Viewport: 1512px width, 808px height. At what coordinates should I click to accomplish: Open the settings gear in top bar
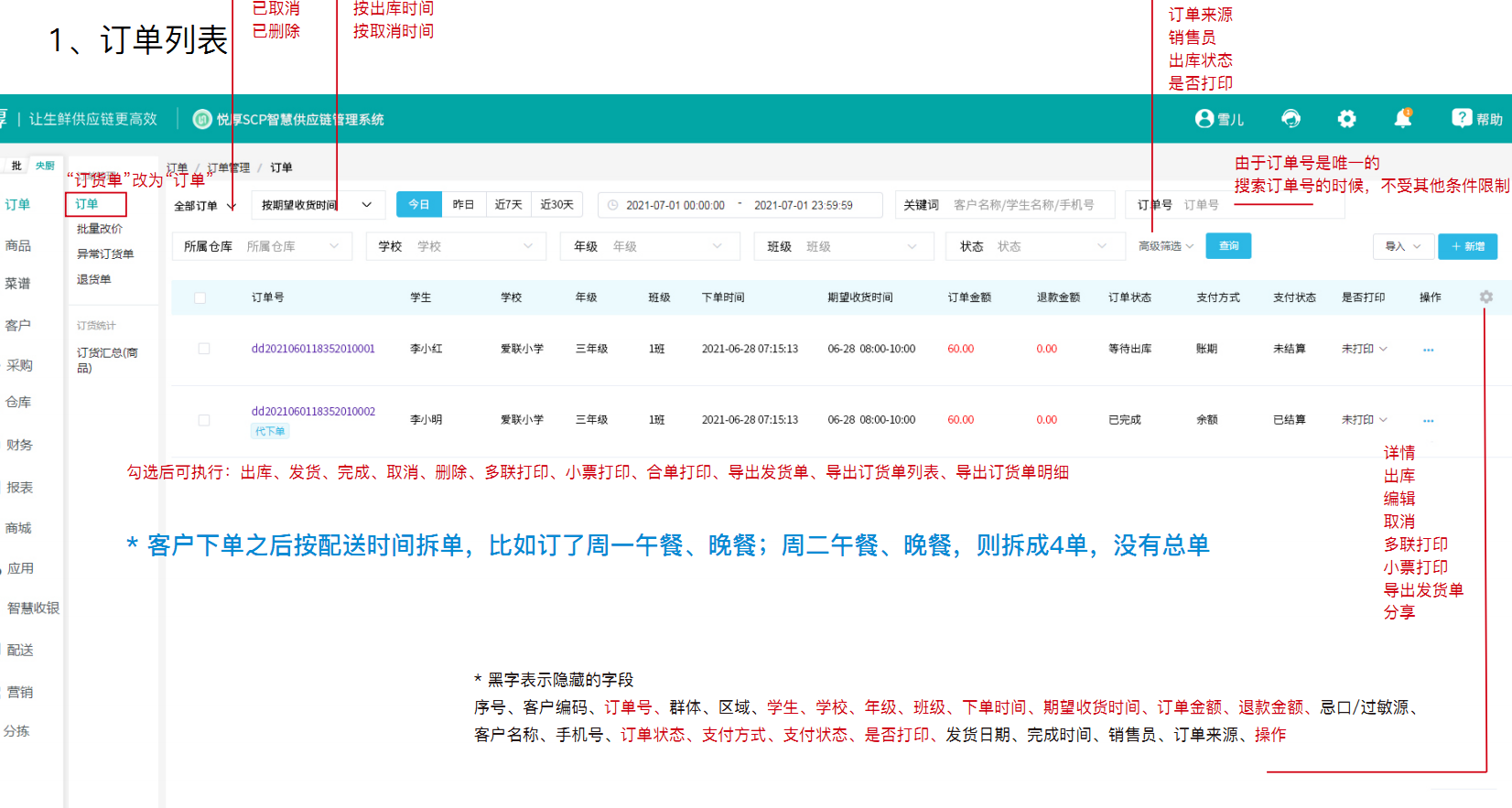[x=1346, y=119]
